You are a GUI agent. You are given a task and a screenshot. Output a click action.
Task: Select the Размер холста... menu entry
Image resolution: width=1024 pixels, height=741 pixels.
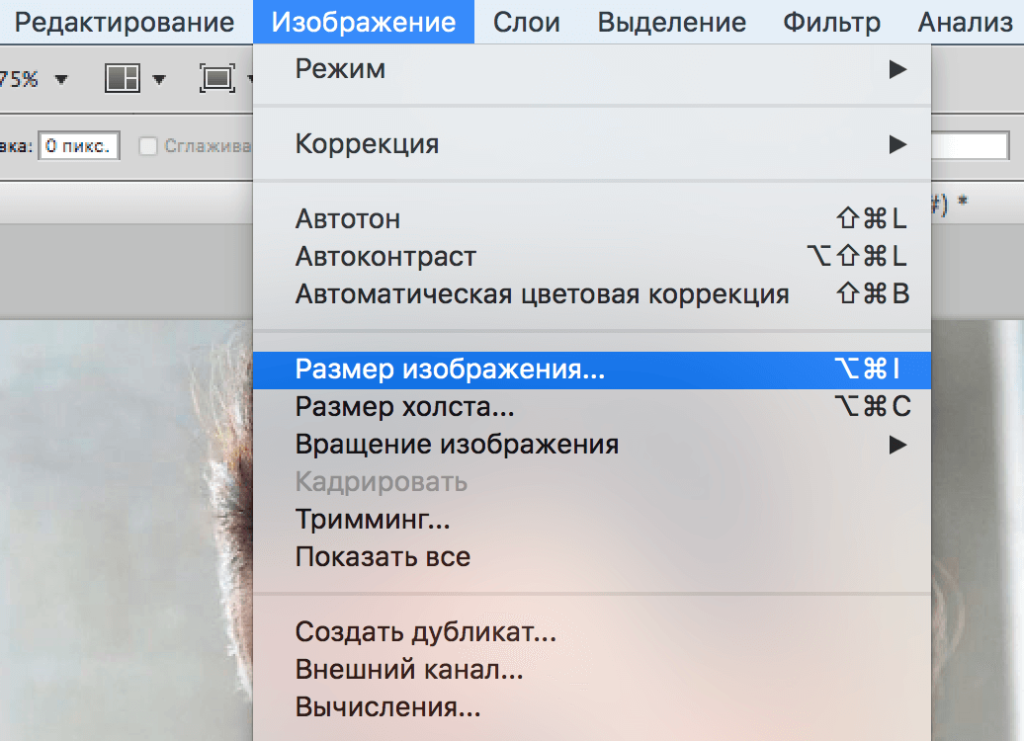click(405, 407)
